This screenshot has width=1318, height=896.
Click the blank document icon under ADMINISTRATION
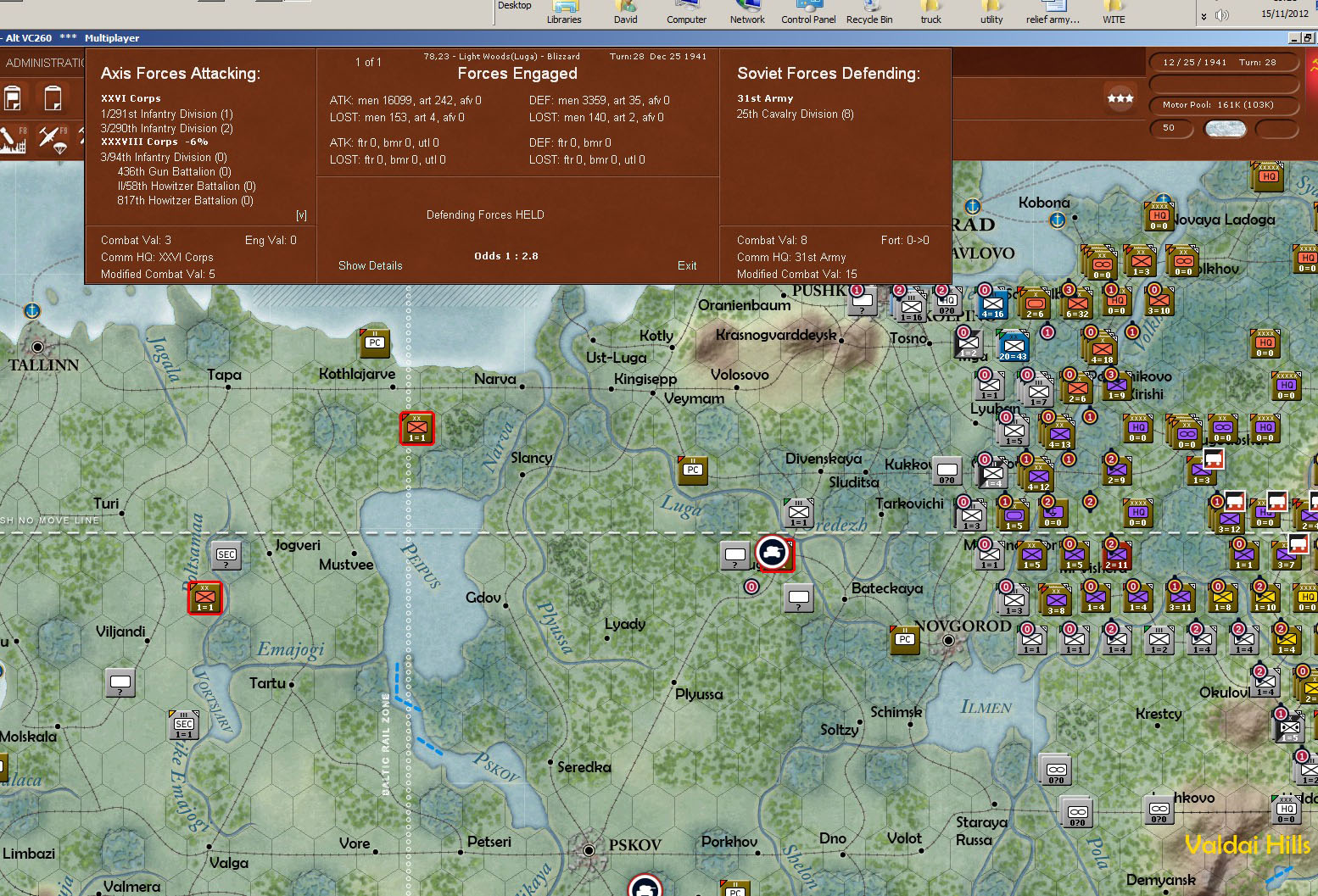coord(53,98)
